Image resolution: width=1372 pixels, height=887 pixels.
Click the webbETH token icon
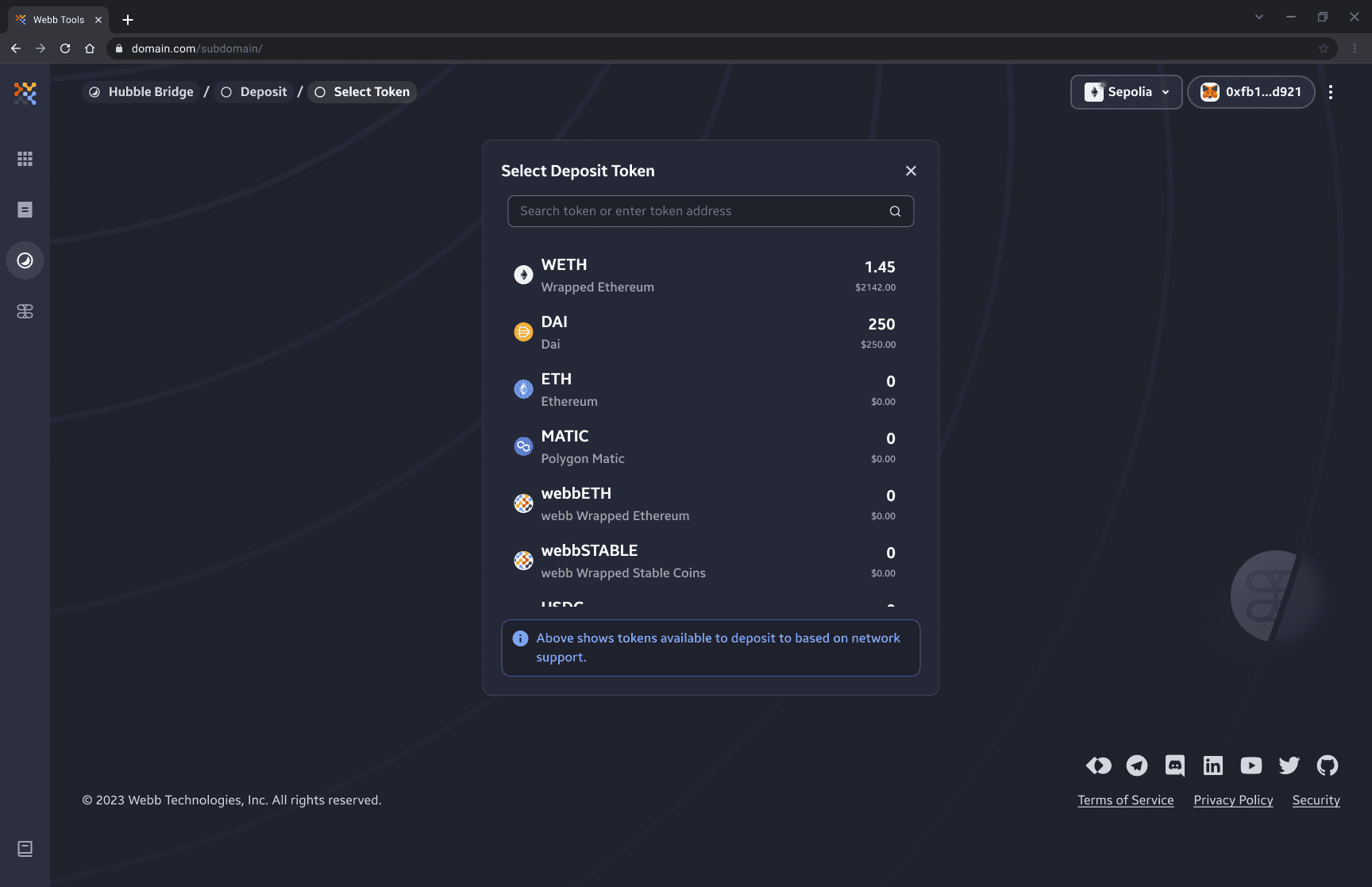(x=523, y=503)
